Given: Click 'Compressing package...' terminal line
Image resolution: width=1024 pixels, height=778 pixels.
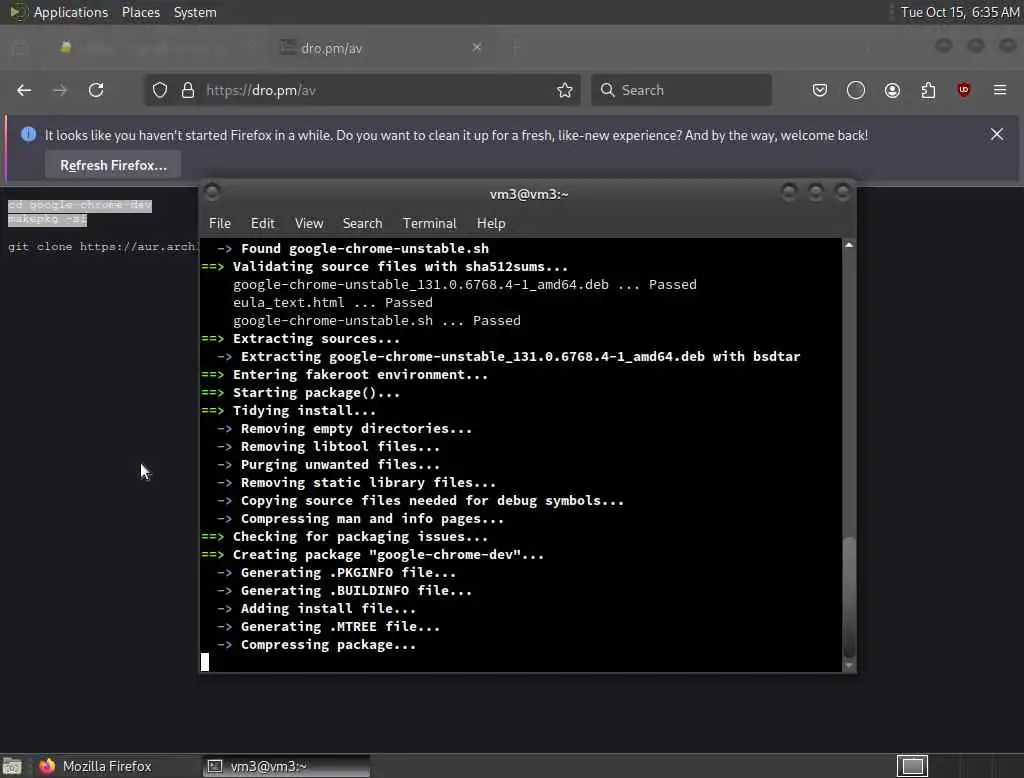Looking at the screenshot, I should (328, 645).
